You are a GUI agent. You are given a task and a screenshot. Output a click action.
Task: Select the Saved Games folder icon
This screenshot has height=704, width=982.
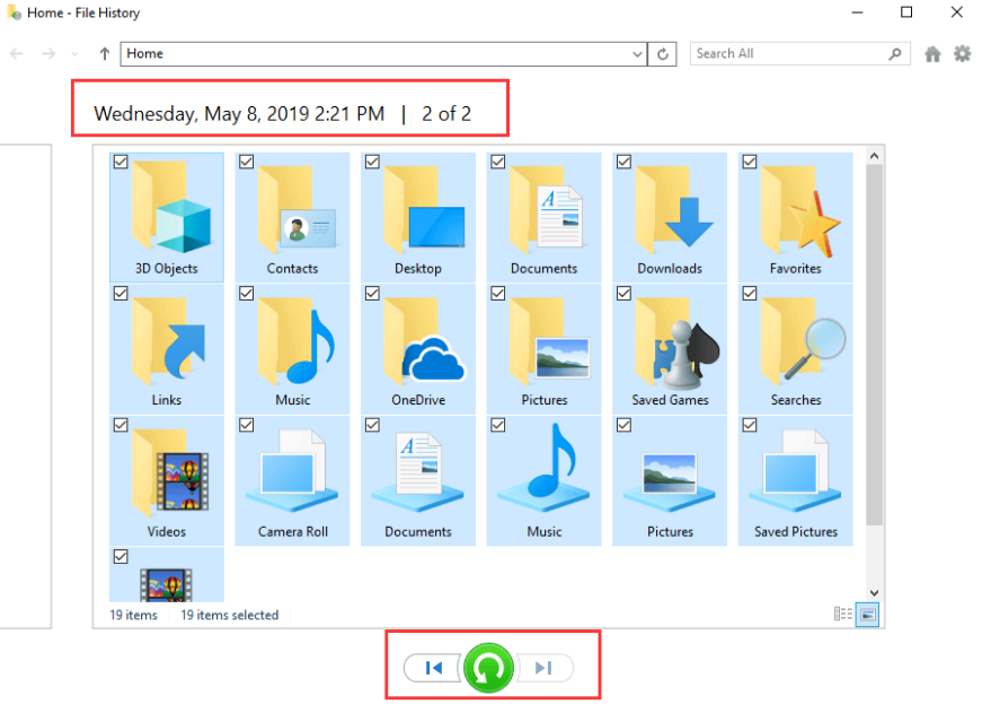[x=676, y=341]
